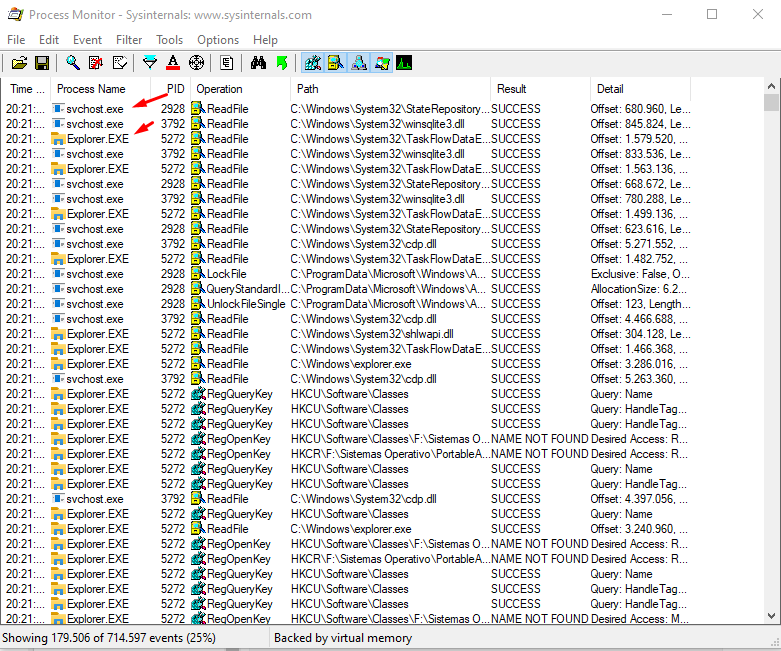
Task: Click the 'Desired Access: M...' detail cell
Action: [x=640, y=619]
